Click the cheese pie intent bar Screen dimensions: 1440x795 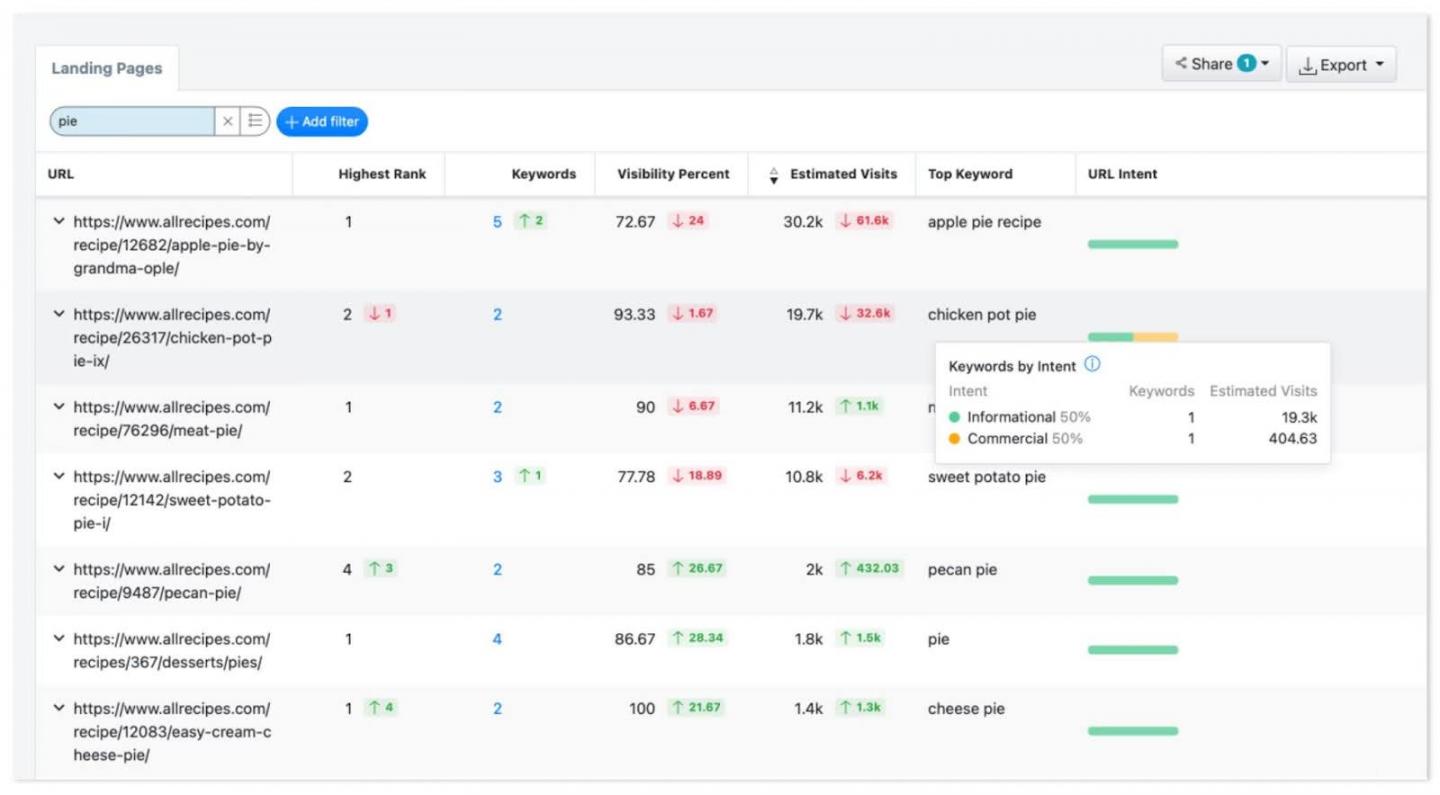[x=1133, y=731]
